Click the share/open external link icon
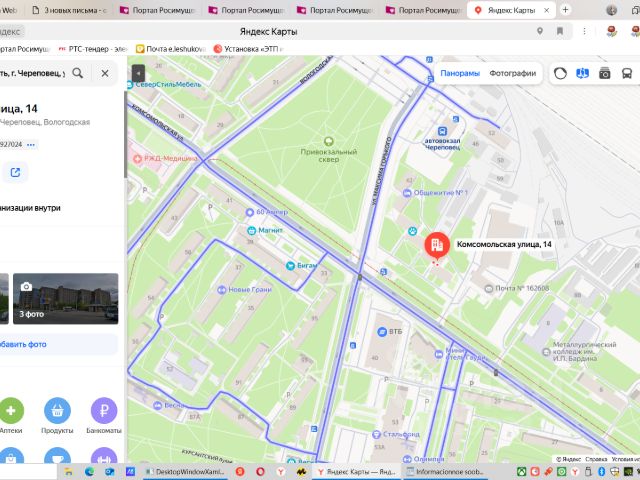Image resolution: width=640 pixels, height=480 pixels. click(x=15, y=172)
